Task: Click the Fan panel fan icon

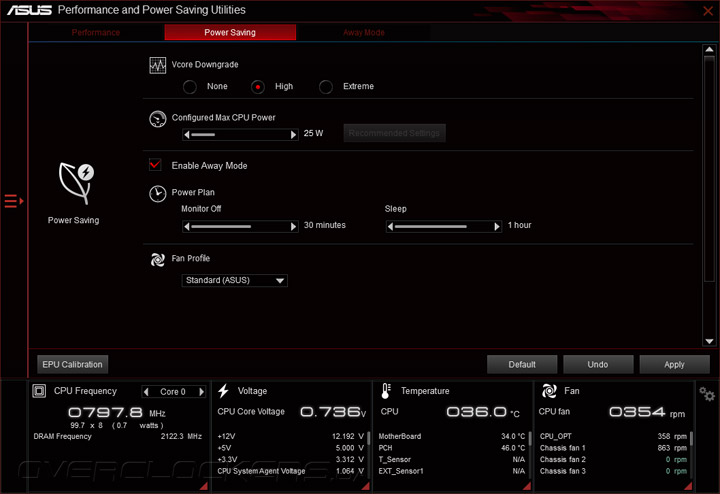Action: (549, 391)
